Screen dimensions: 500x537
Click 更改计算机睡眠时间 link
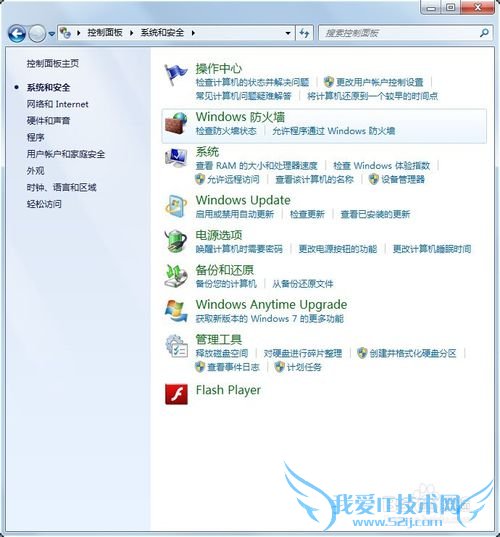432,249
